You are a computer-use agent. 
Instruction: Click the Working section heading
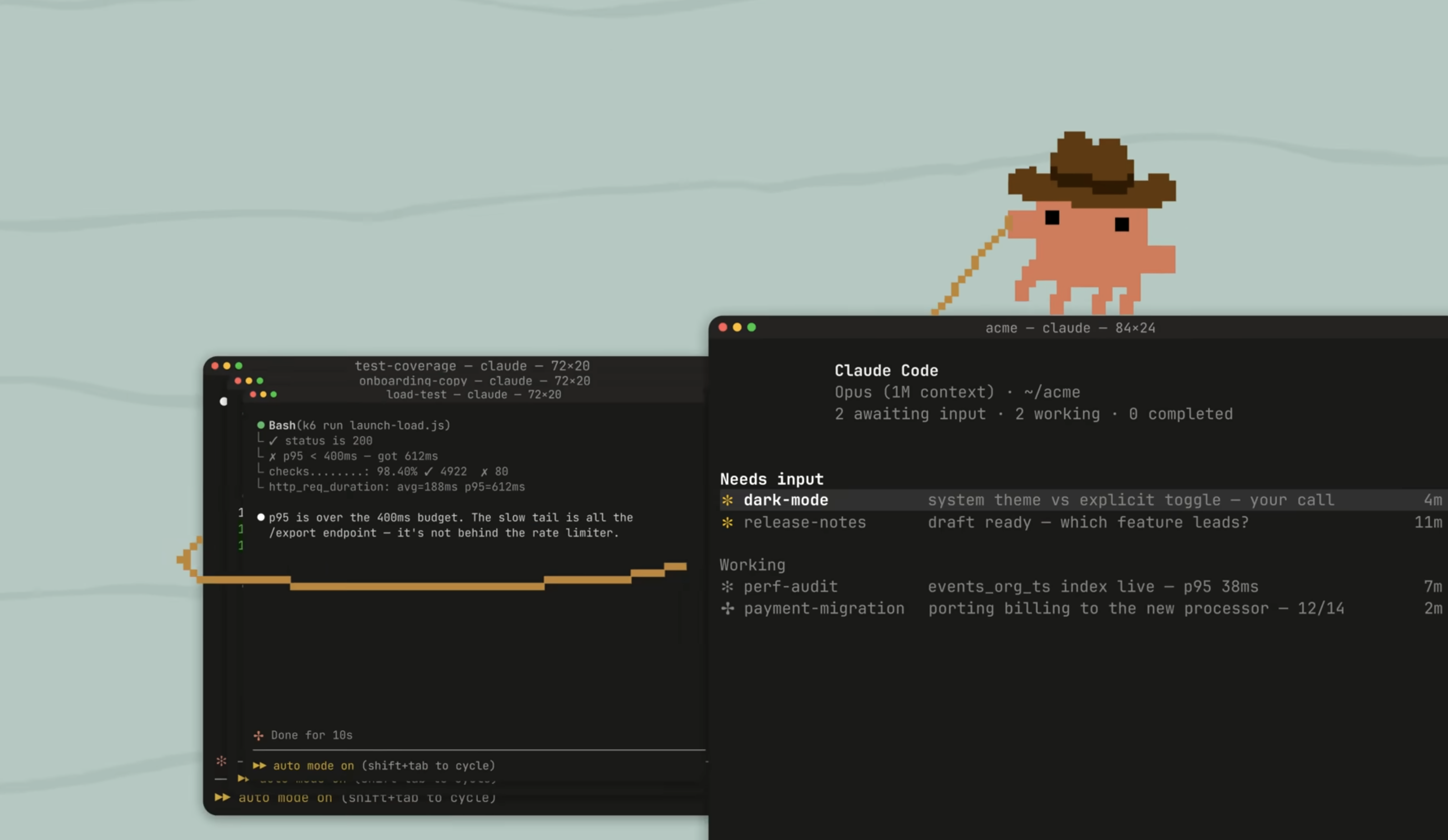[752, 565]
